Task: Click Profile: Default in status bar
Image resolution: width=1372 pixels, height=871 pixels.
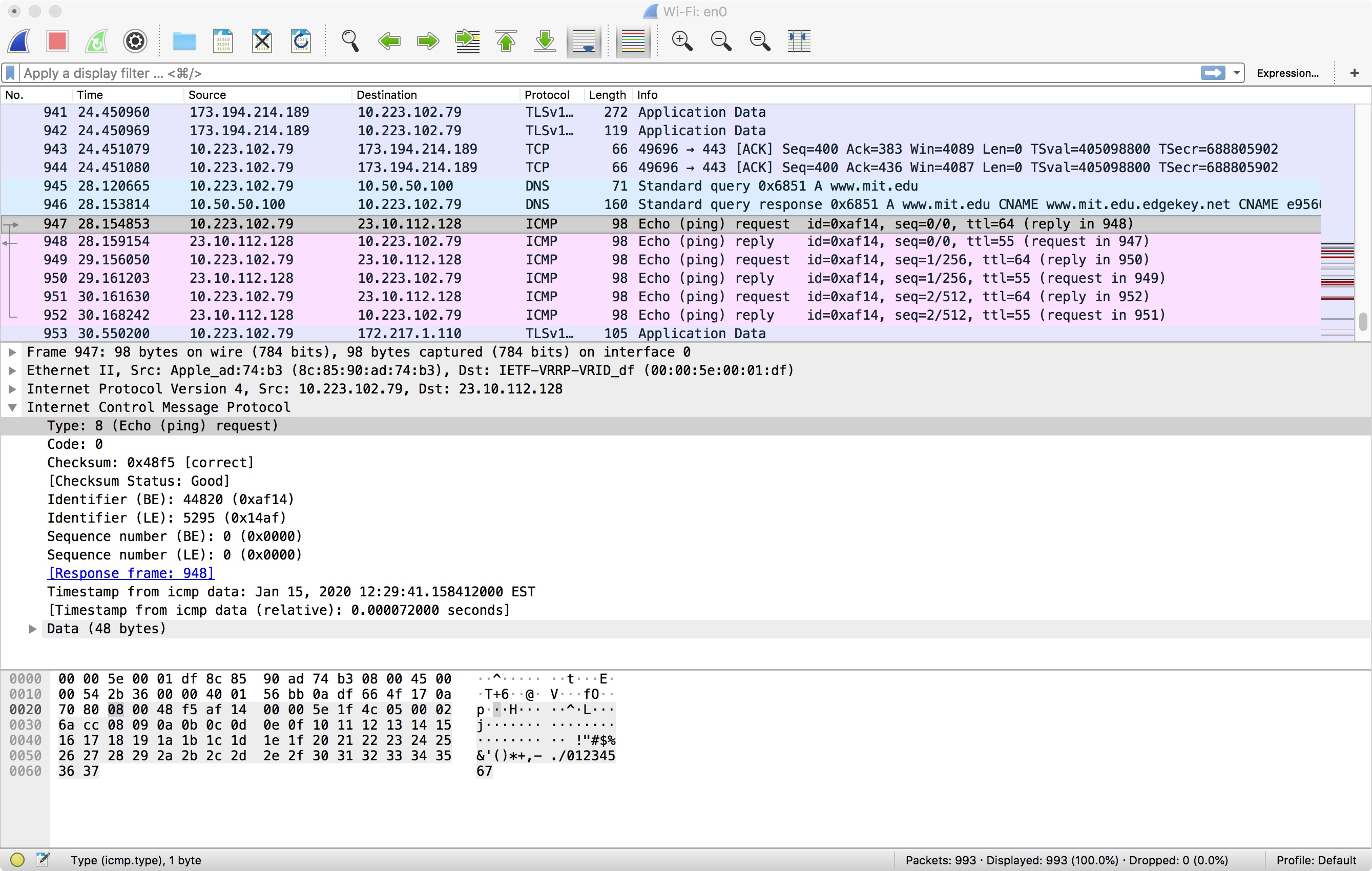Action: [x=1316, y=860]
